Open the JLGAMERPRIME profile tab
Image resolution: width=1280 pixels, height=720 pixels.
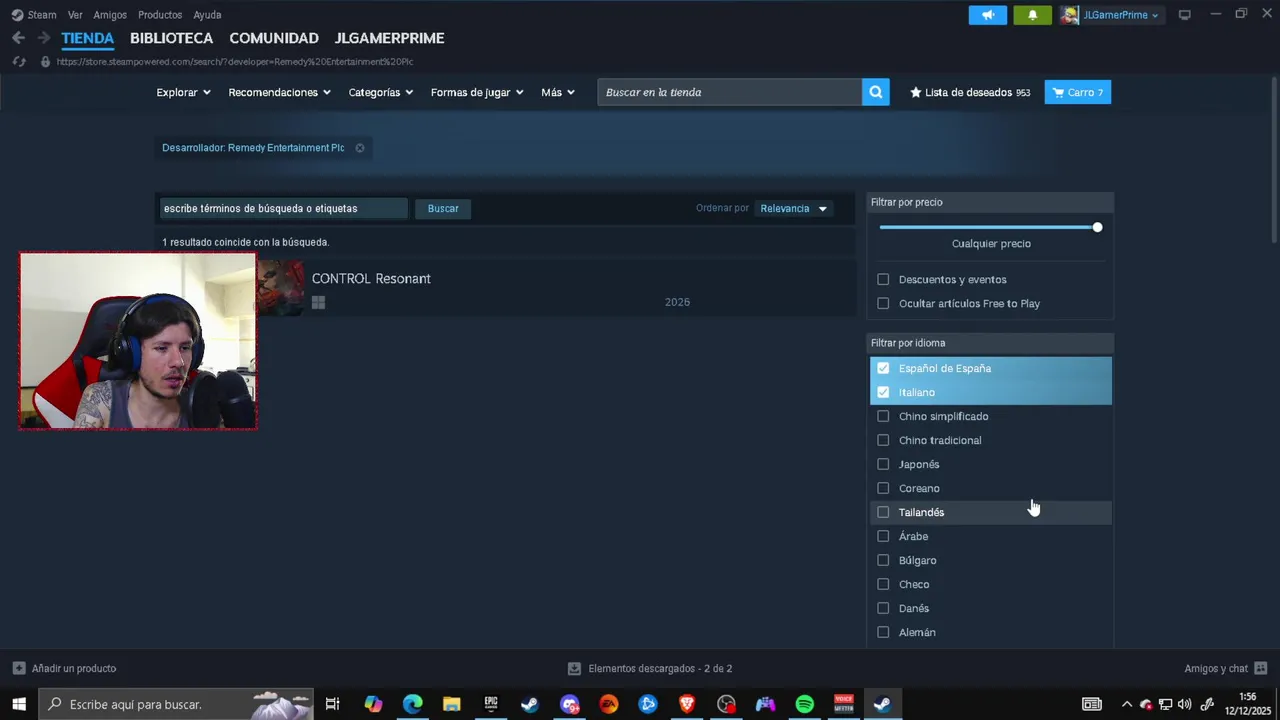coord(389,38)
